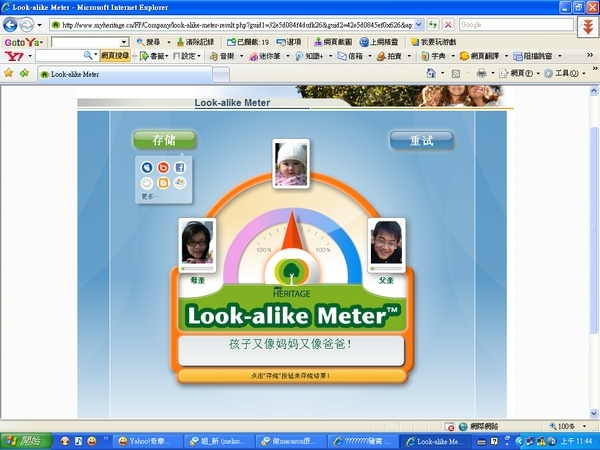Click the 知識+ toolbar item
Viewport: 600px width, 450px height.
click(310, 56)
